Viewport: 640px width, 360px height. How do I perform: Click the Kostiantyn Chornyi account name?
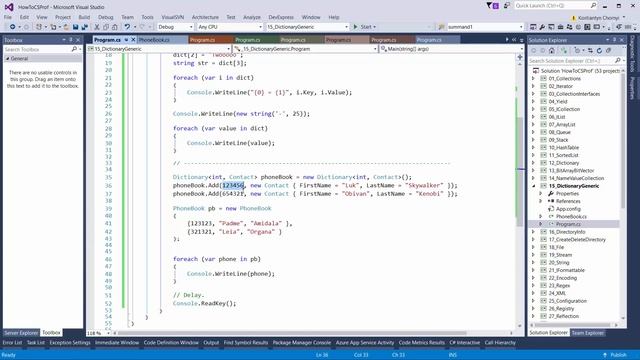click(599, 18)
